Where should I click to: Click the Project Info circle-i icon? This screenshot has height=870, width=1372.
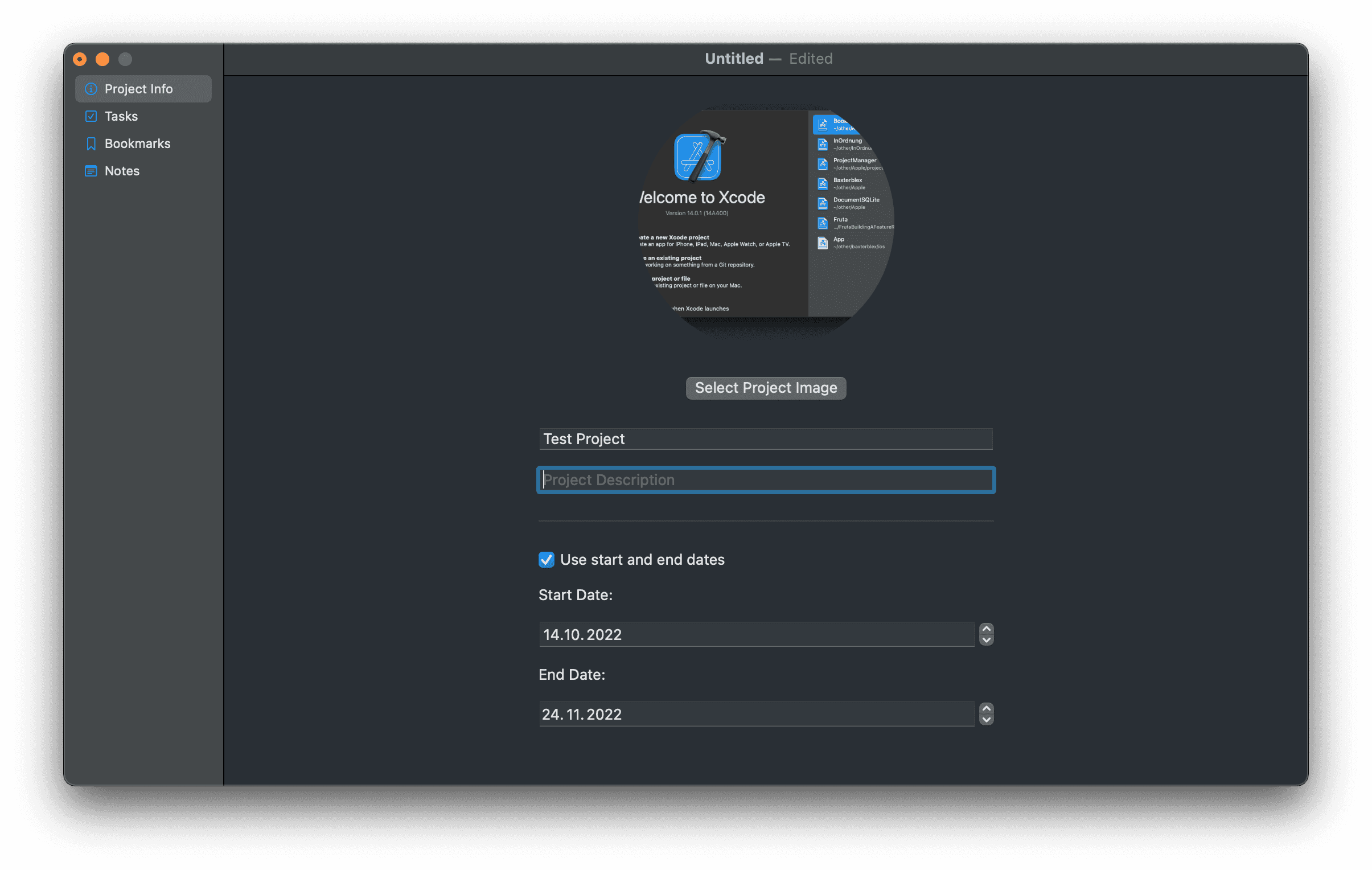tap(91, 89)
